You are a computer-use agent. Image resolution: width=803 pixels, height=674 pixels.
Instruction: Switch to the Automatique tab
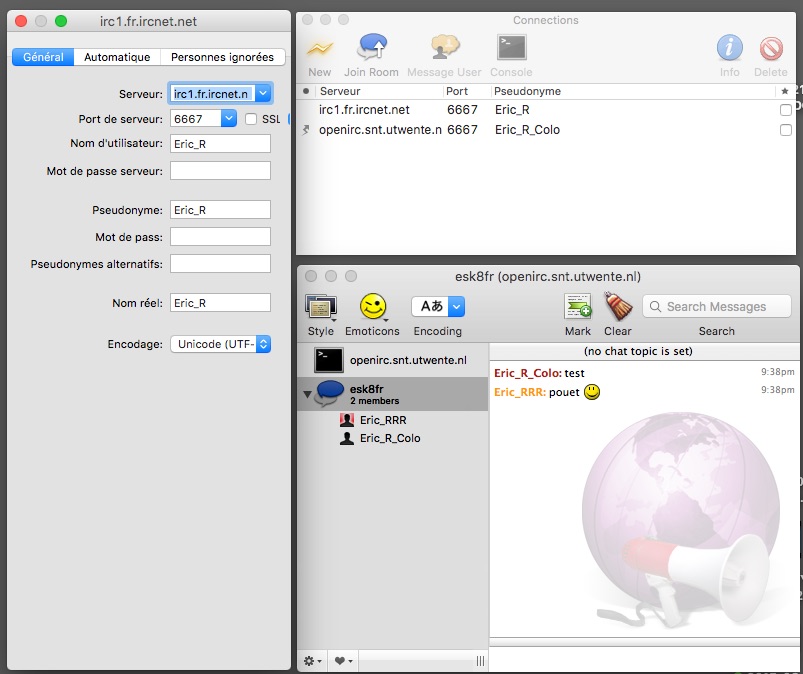pyautogui.click(x=117, y=57)
